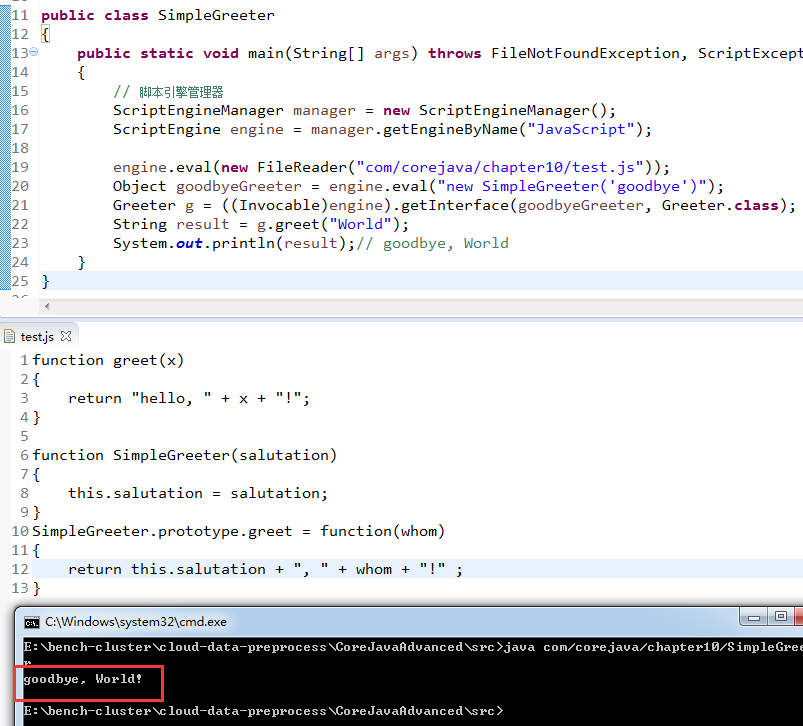Click the Chinese comment on line 15
Viewport: 803px width, 726px height.
[x=168, y=92]
